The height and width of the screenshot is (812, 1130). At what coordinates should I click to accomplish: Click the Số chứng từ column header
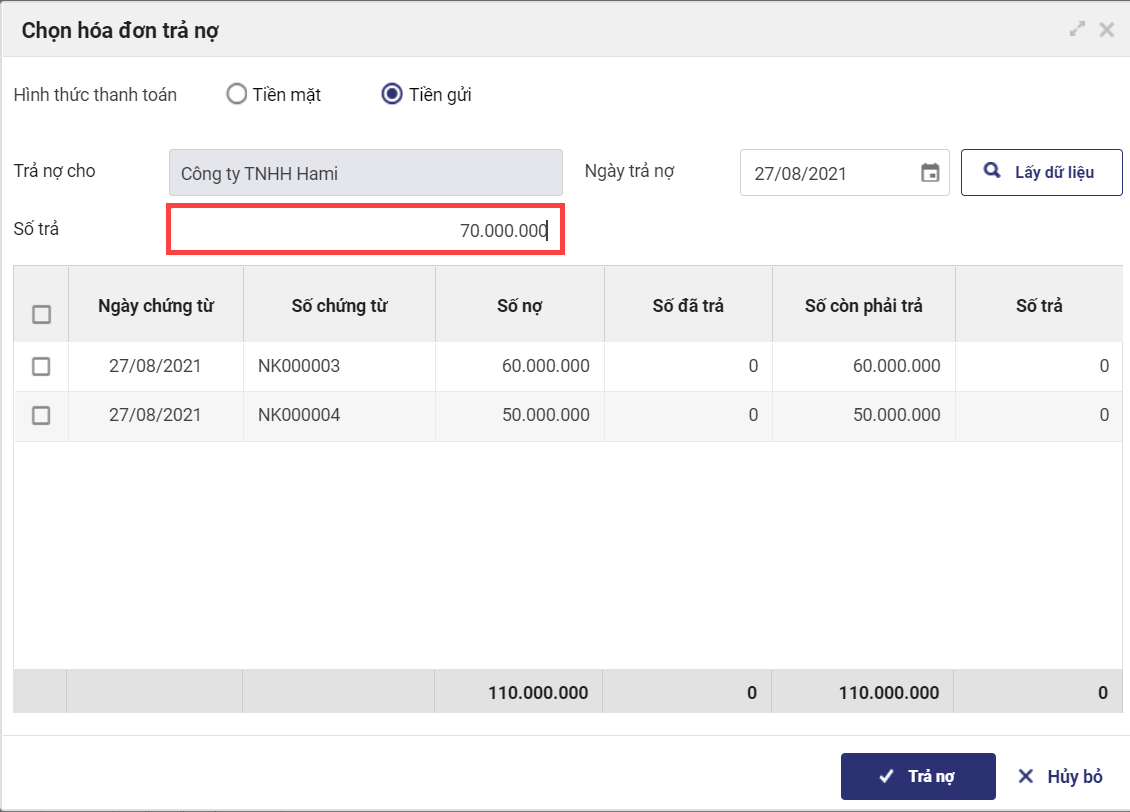click(339, 306)
